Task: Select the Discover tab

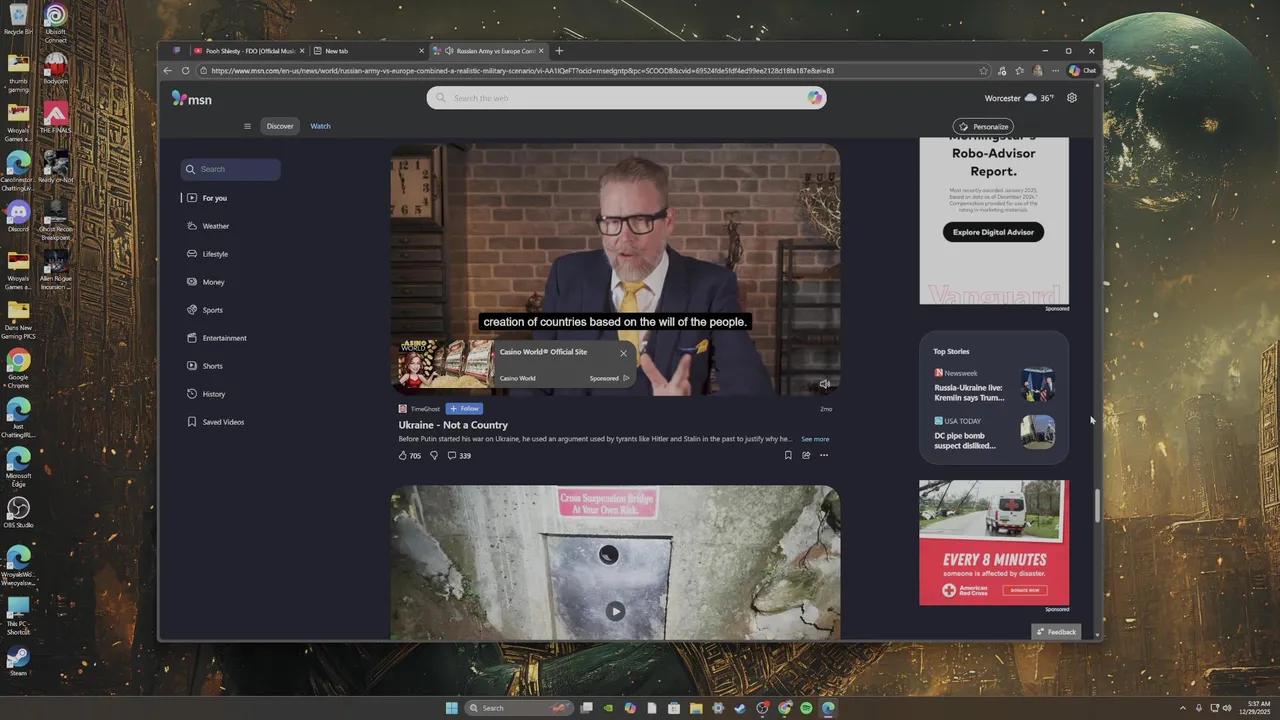Action: tap(280, 126)
